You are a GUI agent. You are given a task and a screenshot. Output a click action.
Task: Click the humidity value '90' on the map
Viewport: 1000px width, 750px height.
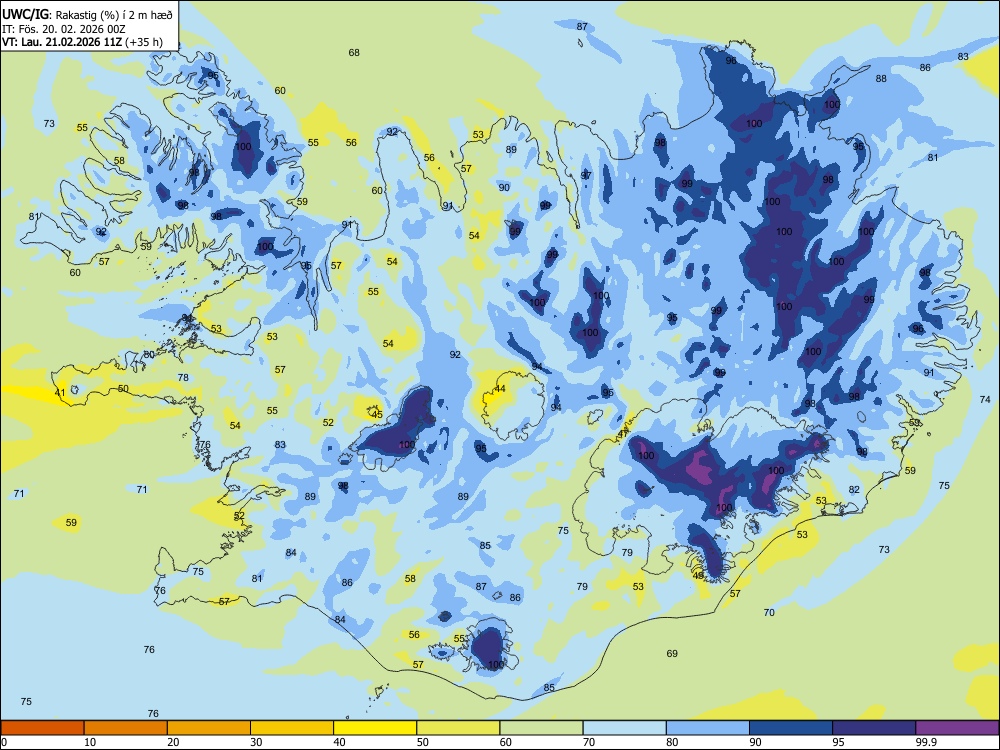pyautogui.click(x=504, y=188)
